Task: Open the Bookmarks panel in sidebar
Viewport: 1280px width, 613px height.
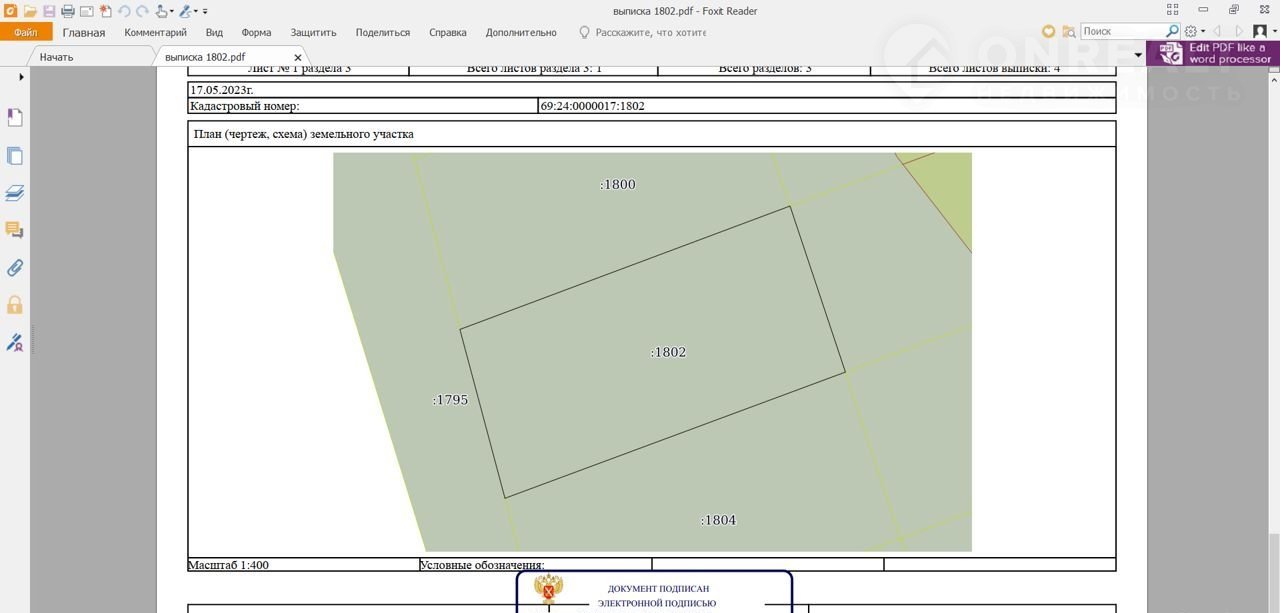Action: (x=15, y=118)
